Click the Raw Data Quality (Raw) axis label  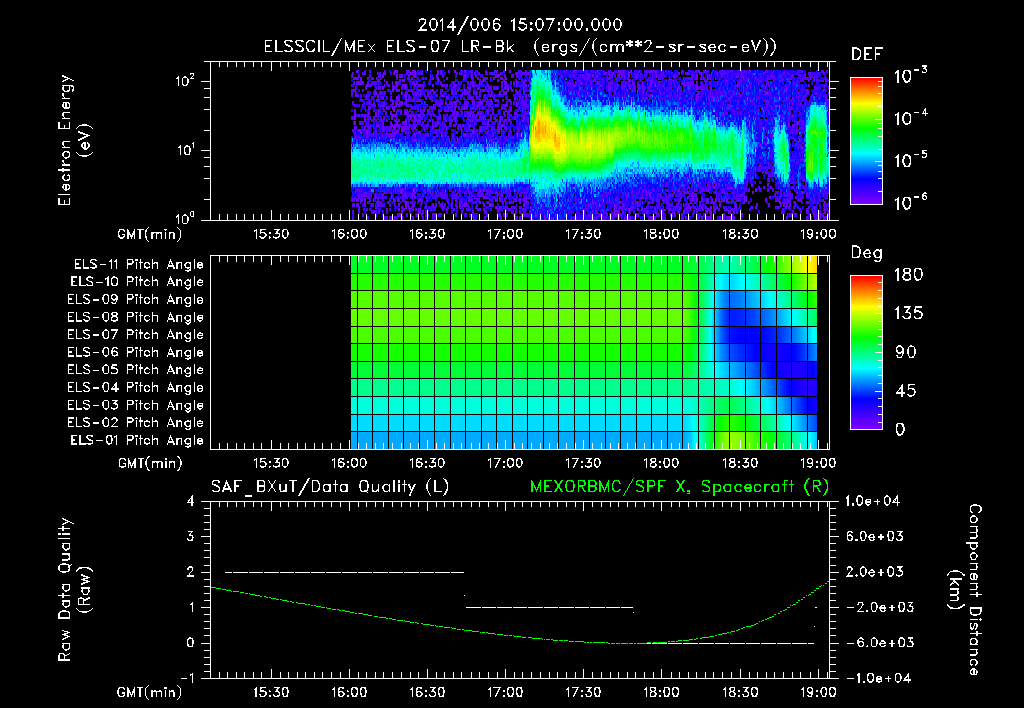pyautogui.click(x=74, y=590)
